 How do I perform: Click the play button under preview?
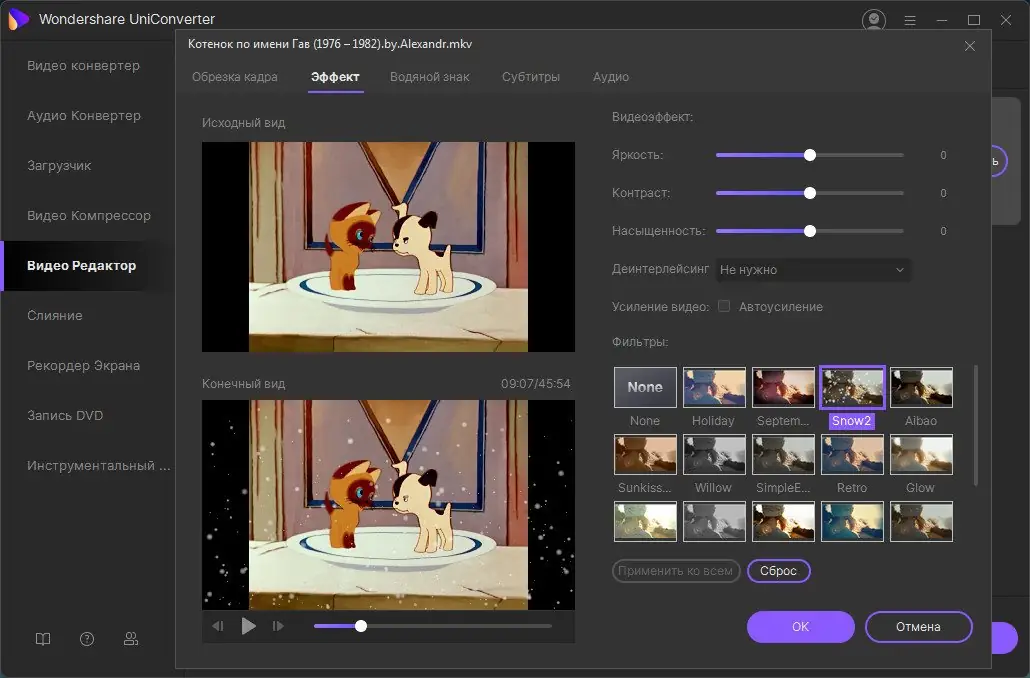pyautogui.click(x=249, y=626)
